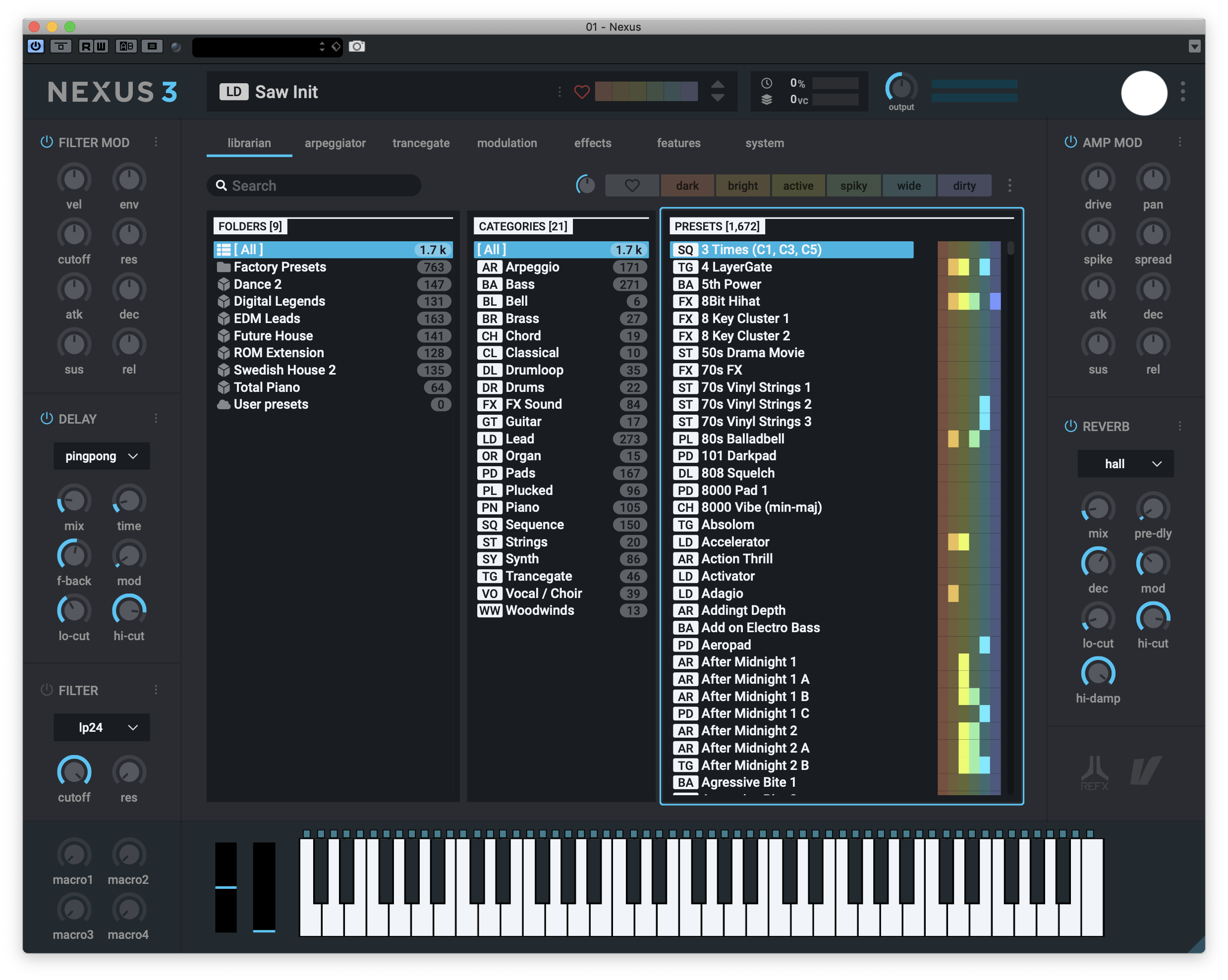Filter presets by the dark tag

tap(687, 186)
